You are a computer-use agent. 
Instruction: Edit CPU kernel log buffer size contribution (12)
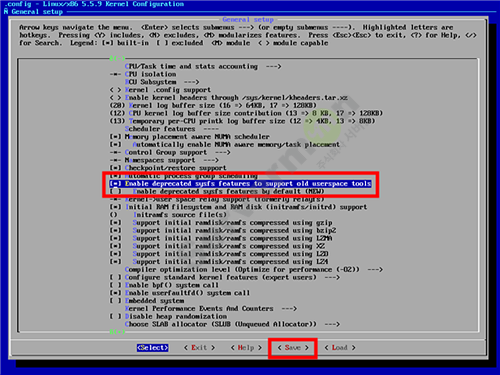tap(246, 113)
